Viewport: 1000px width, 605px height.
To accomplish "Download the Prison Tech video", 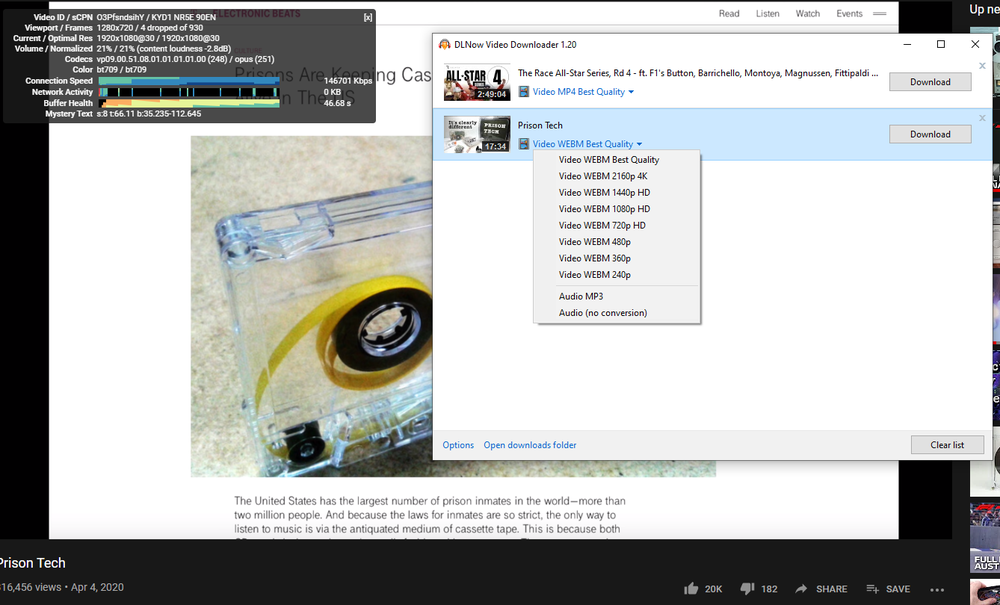I will (930, 134).
